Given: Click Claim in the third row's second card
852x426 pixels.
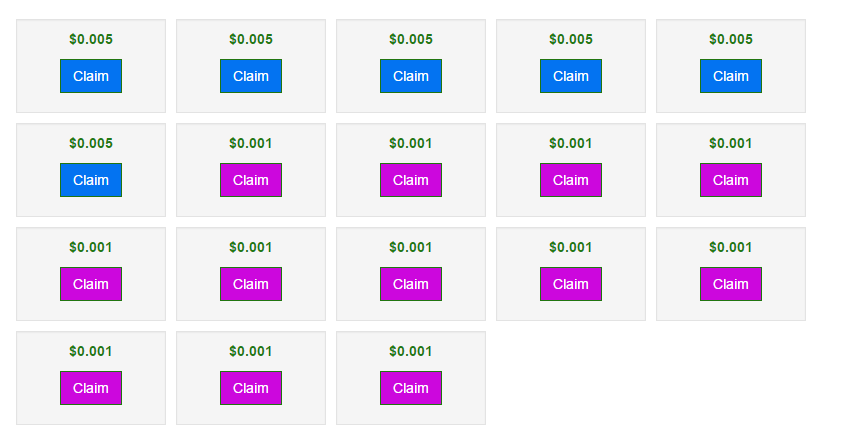Looking at the screenshot, I should (x=251, y=284).
